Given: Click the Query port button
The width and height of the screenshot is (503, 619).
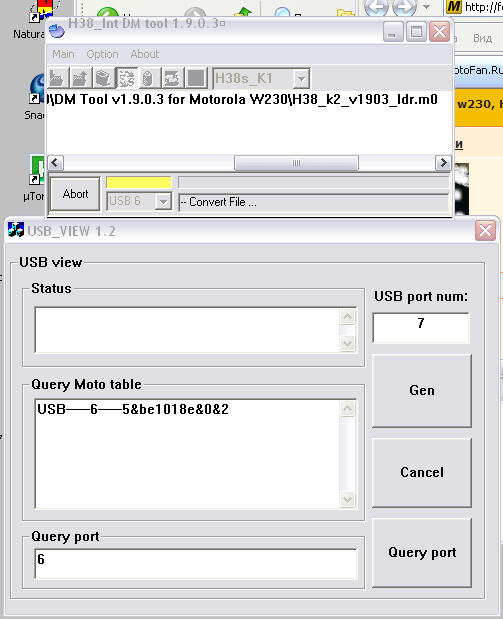Looking at the screenshot, I should click(x=422, y=553).
